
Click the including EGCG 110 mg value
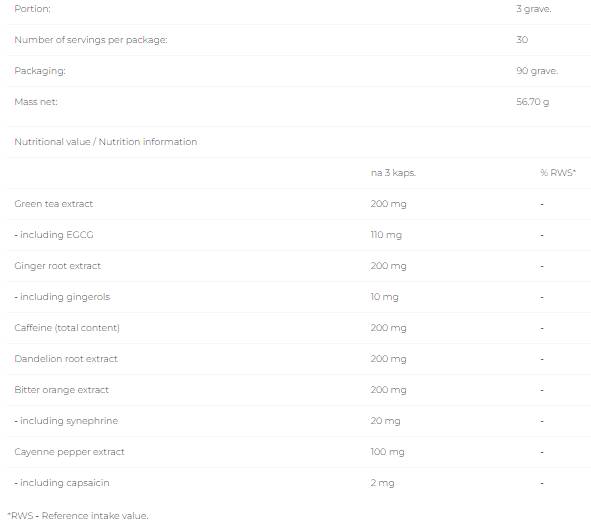coord(386,235)
